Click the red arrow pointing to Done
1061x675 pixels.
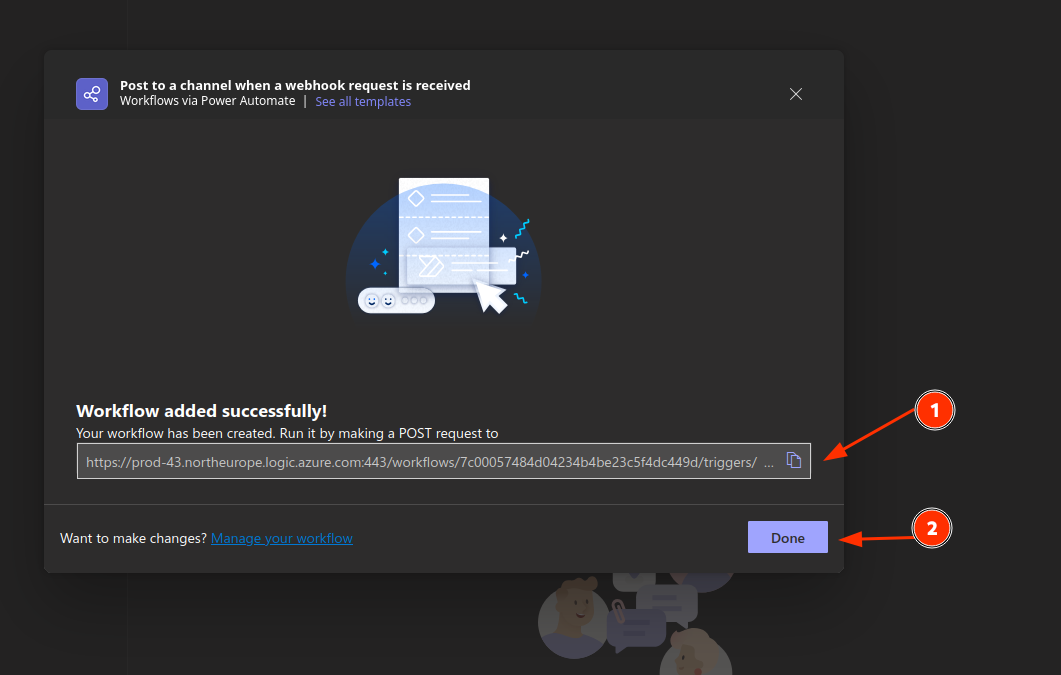pyautogui.click(x=875, y=538)
